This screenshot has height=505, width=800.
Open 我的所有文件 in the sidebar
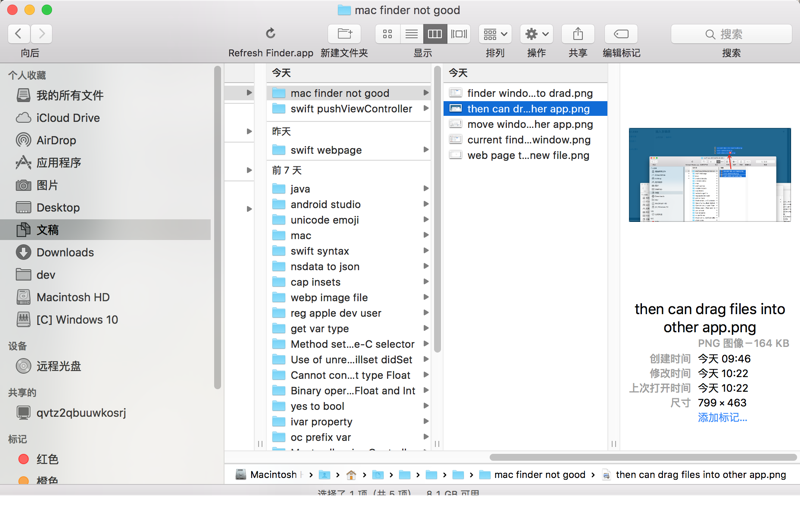(106, 95)
